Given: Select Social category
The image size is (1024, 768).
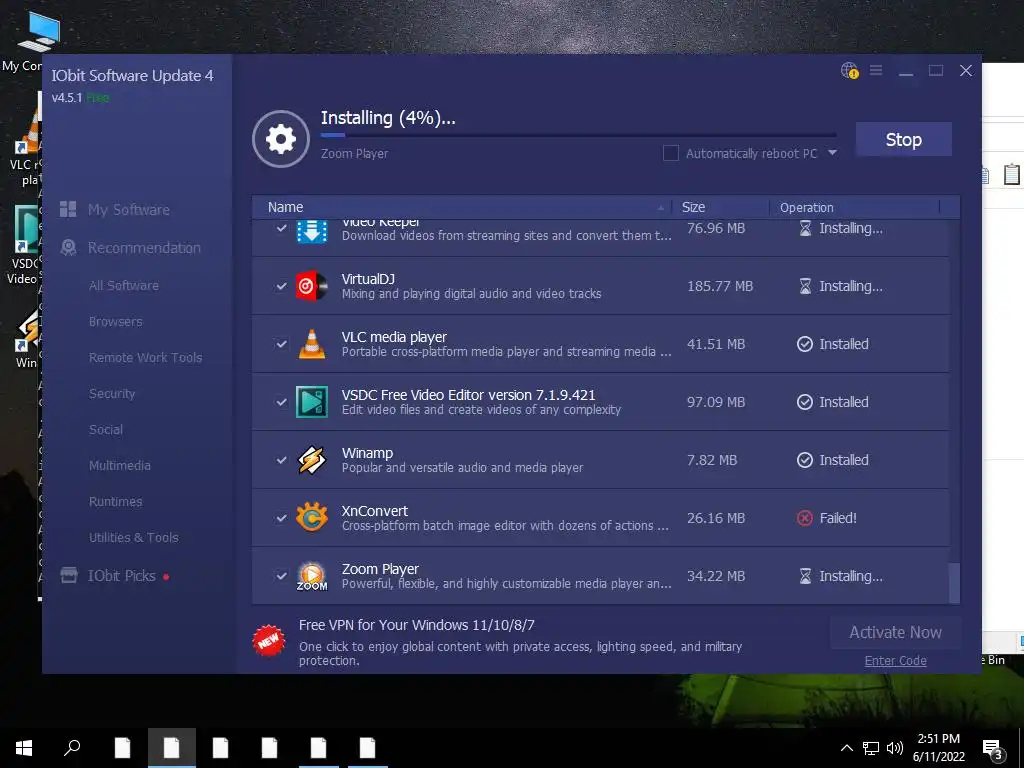Looking at the screenshot, I should pyautogui.click(x=106, y=429).
